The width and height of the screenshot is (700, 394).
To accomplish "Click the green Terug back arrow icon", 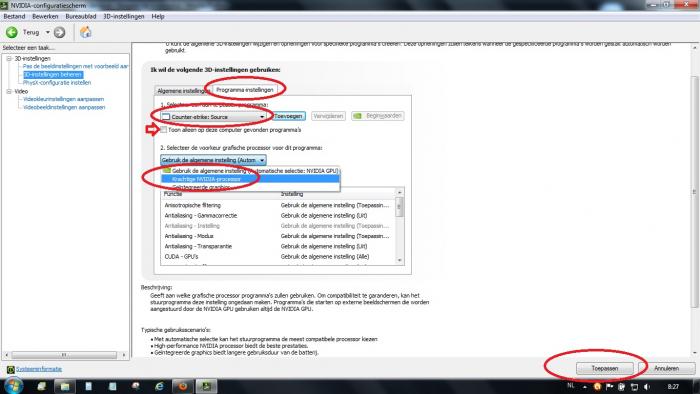I will [x=12, y=32].
